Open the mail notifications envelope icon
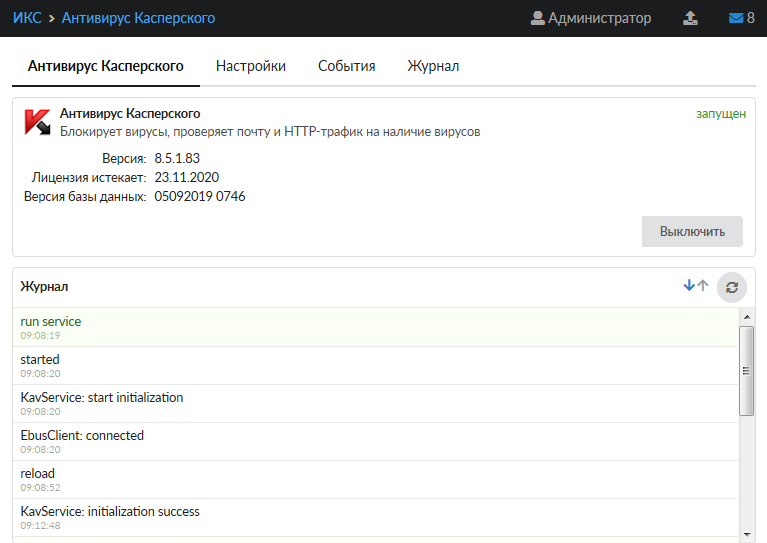Screen dimensions: 767x543 (736, 18)
